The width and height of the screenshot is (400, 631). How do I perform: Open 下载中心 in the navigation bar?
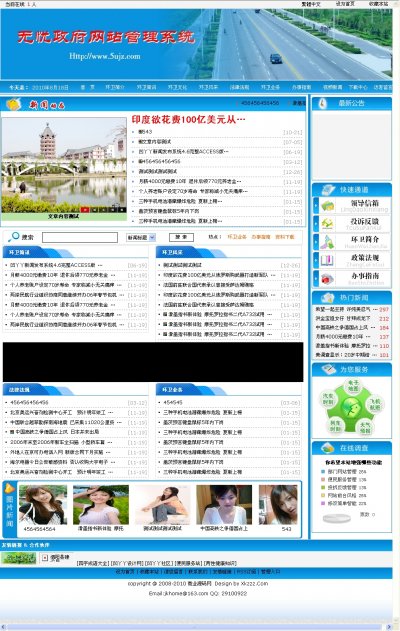358,87
